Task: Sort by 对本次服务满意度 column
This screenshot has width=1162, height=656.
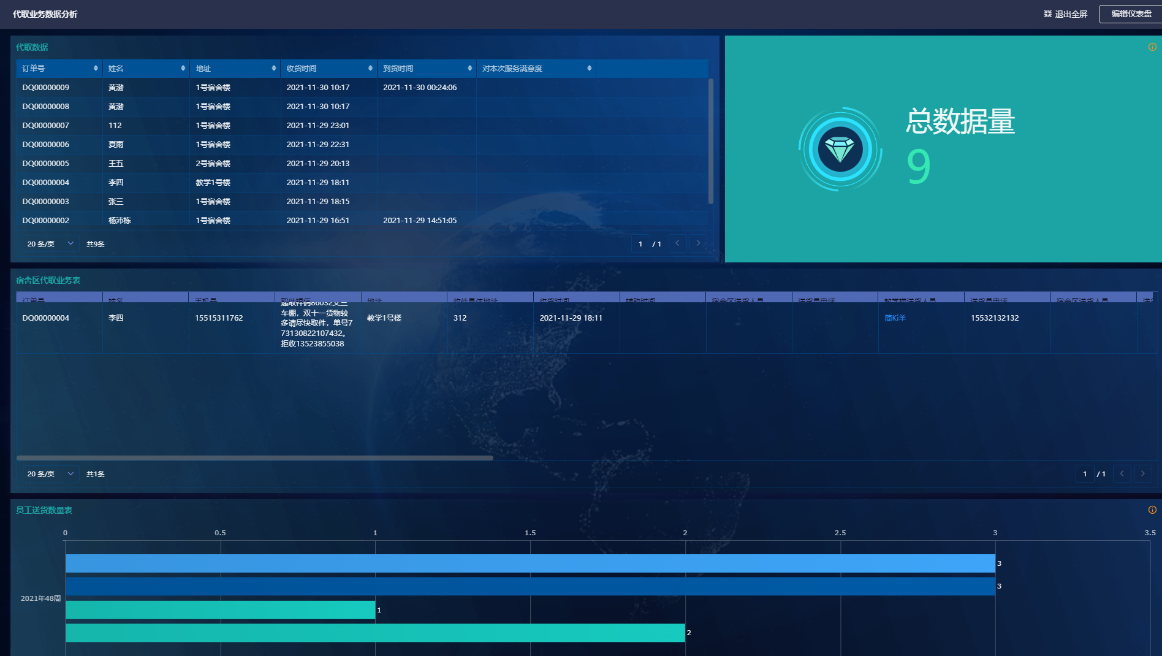Action: click(x=589, y=68)
